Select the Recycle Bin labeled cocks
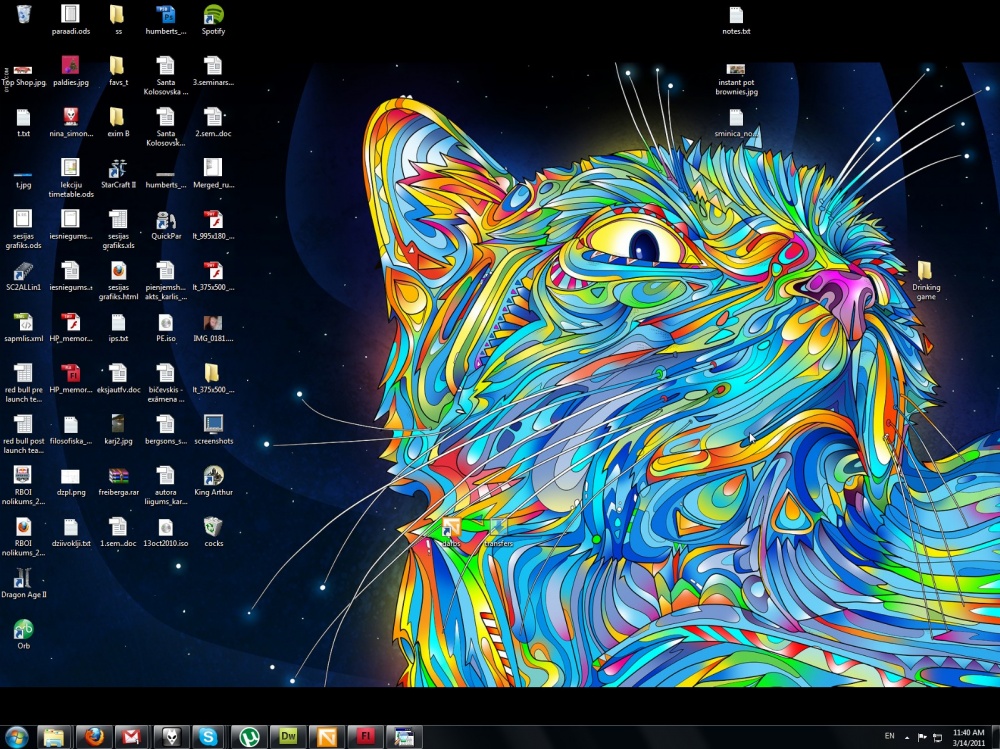Screen dimensions: 1000x749 (x=214, y=526)
